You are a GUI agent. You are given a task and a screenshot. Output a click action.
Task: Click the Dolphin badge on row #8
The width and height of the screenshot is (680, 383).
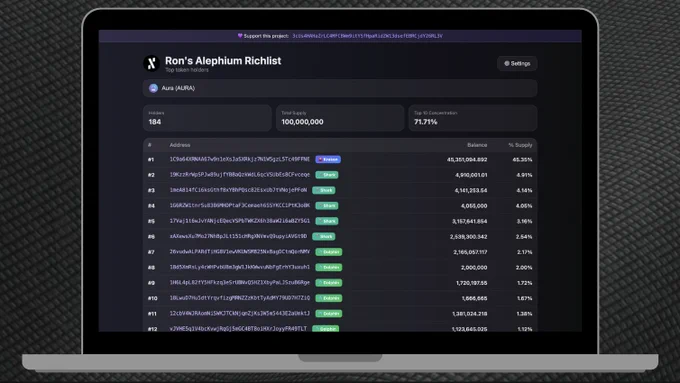coord(329,267)
